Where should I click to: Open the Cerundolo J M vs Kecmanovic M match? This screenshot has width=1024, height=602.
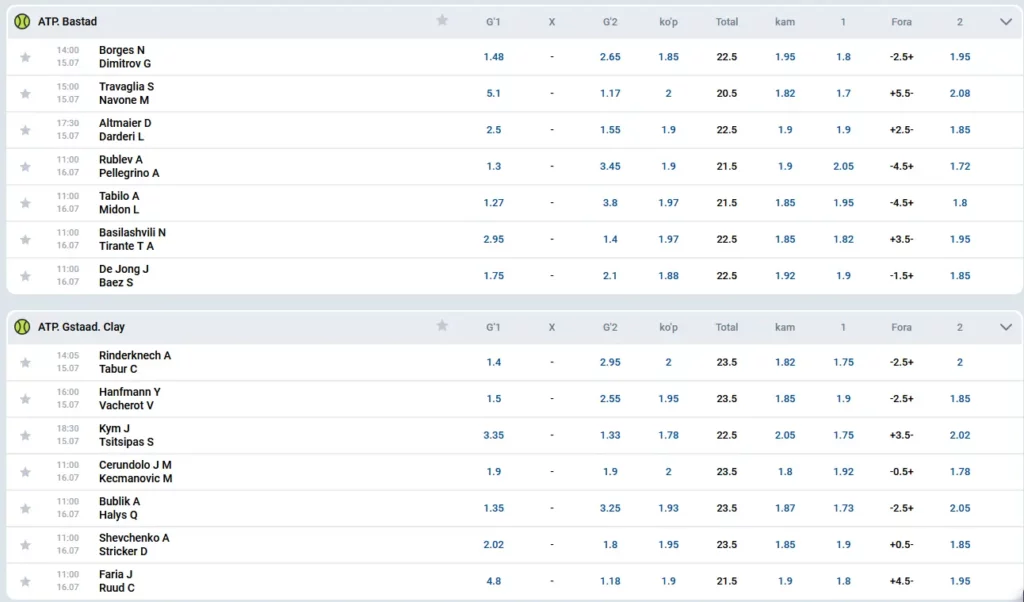tap(135, 471)
